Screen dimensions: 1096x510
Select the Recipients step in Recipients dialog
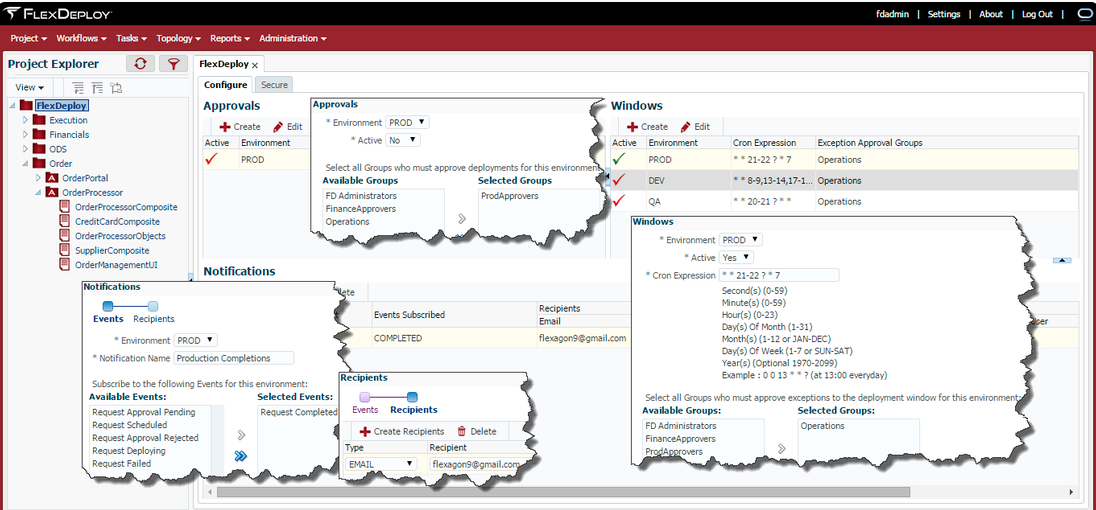pos(412,397)
